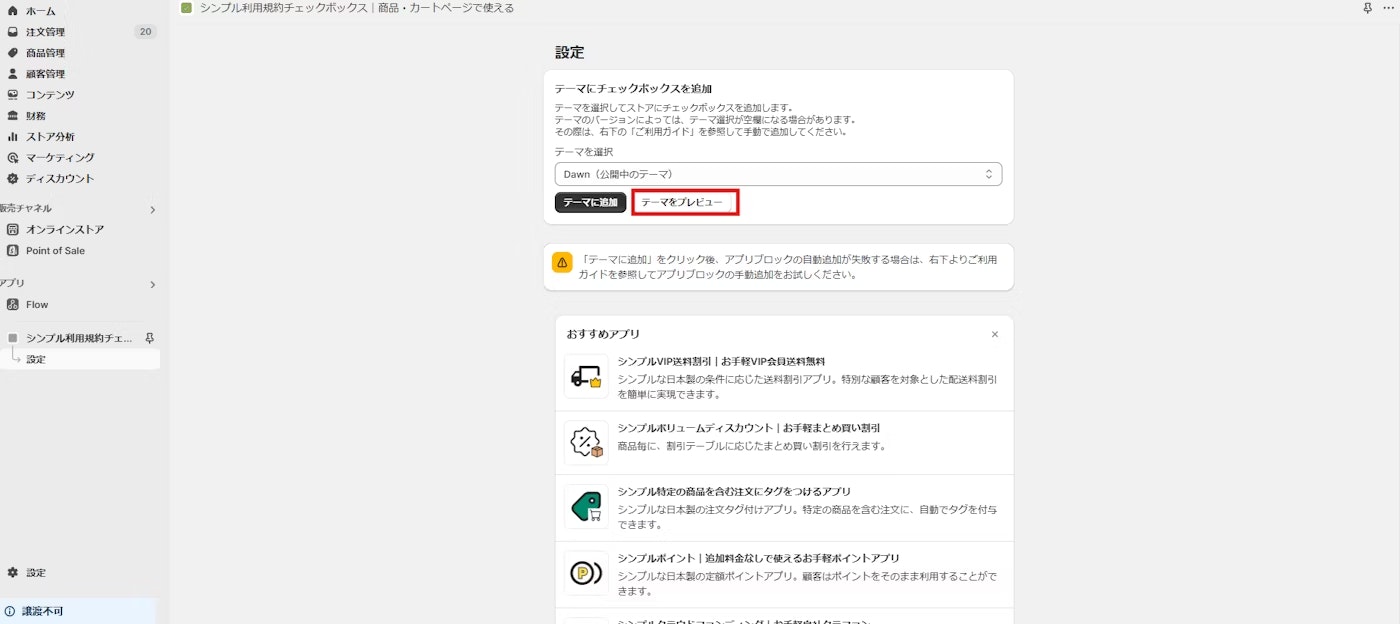Viewport: 1400px width, 624px height.
Task: Open マーケティング via its megaphone icon
Action: (15, 157)
